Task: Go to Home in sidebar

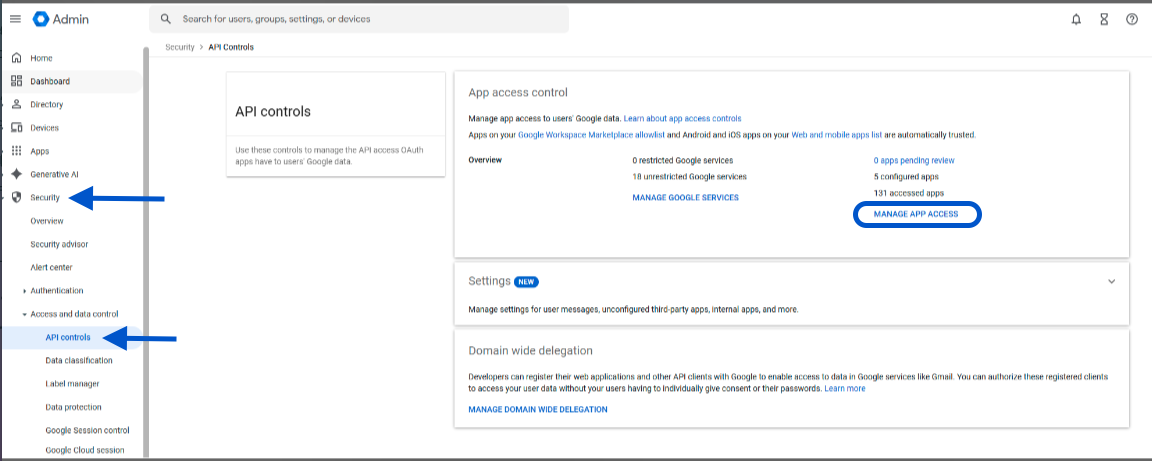Action: pos(41,58)
